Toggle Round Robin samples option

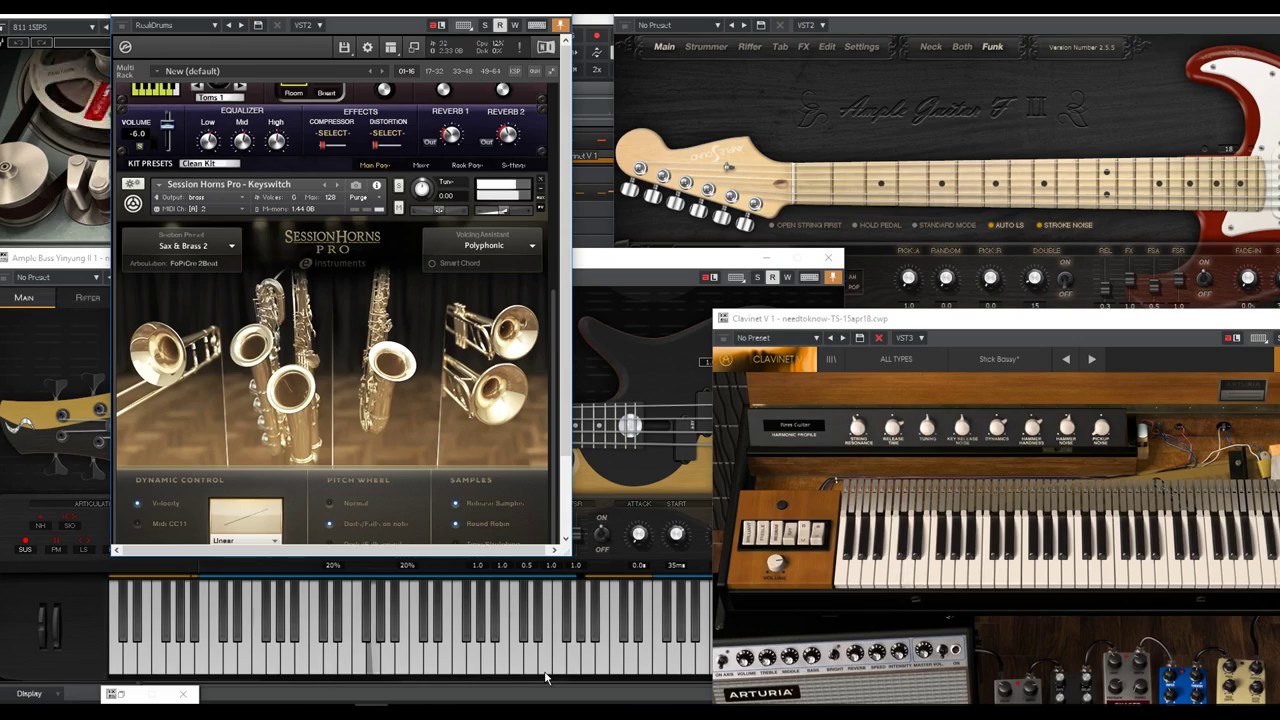tap(456, 523)
